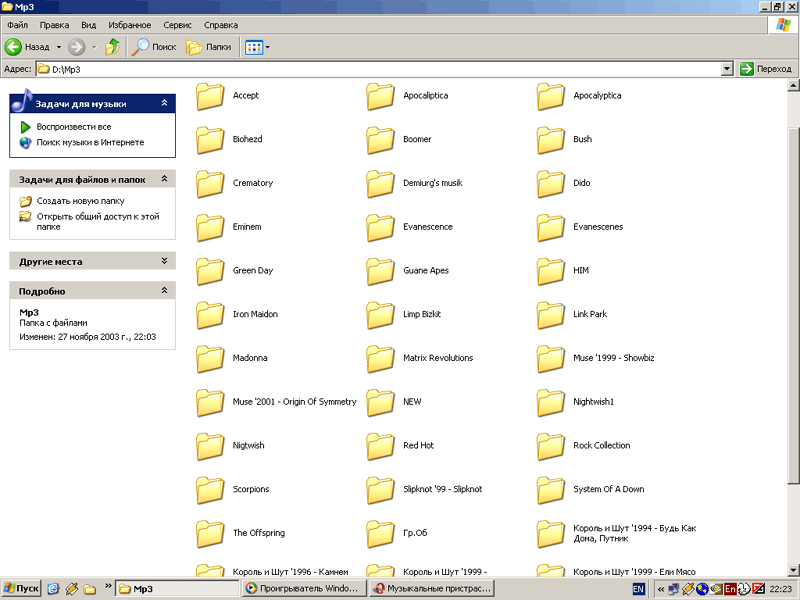This screenshot has width=800, height=600.
Task: Select the System Of A Down folder
Action: 608,489
